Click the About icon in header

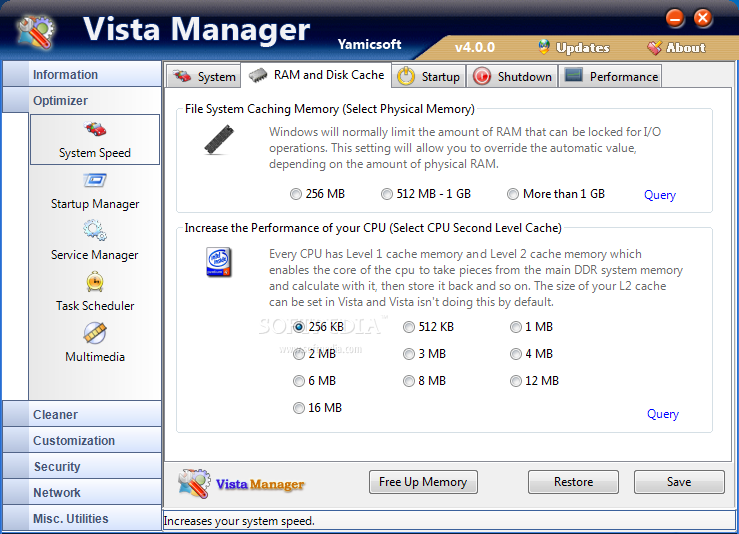(654, 47)
